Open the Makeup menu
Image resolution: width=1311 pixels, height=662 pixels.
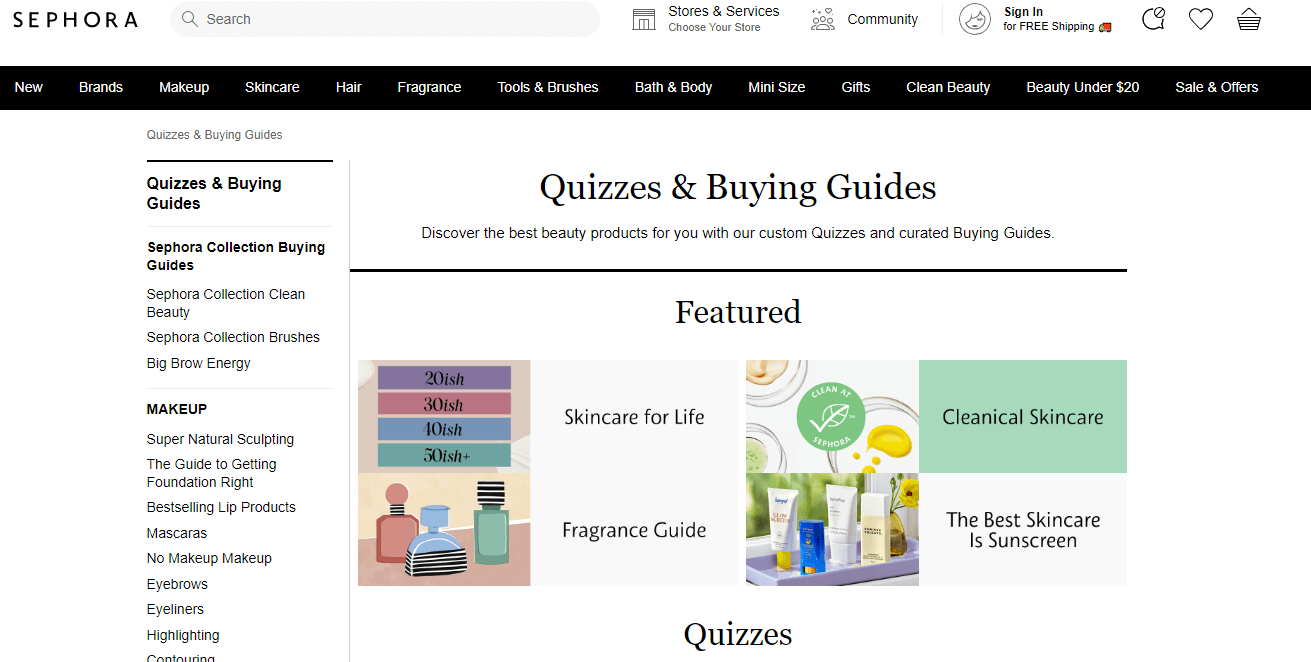184,87
